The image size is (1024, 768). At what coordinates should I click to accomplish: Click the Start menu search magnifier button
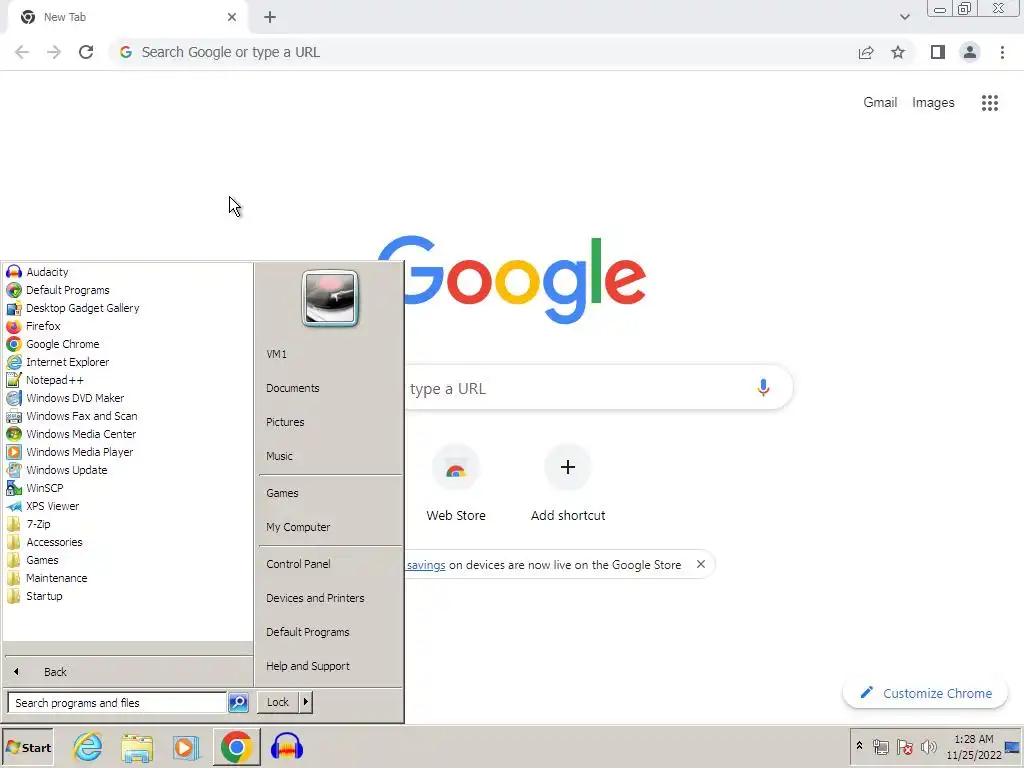(238, 703)
